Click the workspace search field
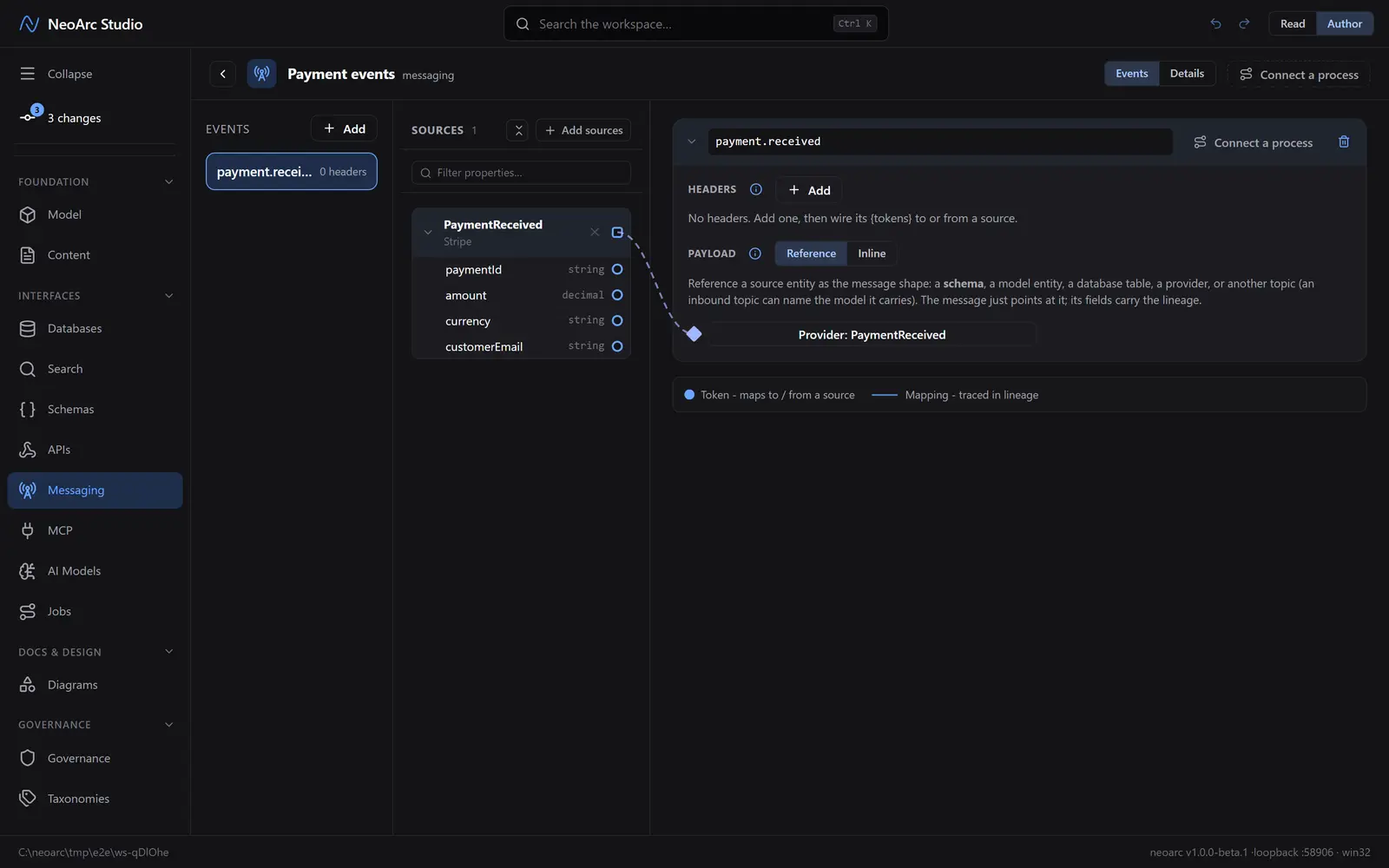The width and height of the screenshot is (1389, 868). pos(696,23)
